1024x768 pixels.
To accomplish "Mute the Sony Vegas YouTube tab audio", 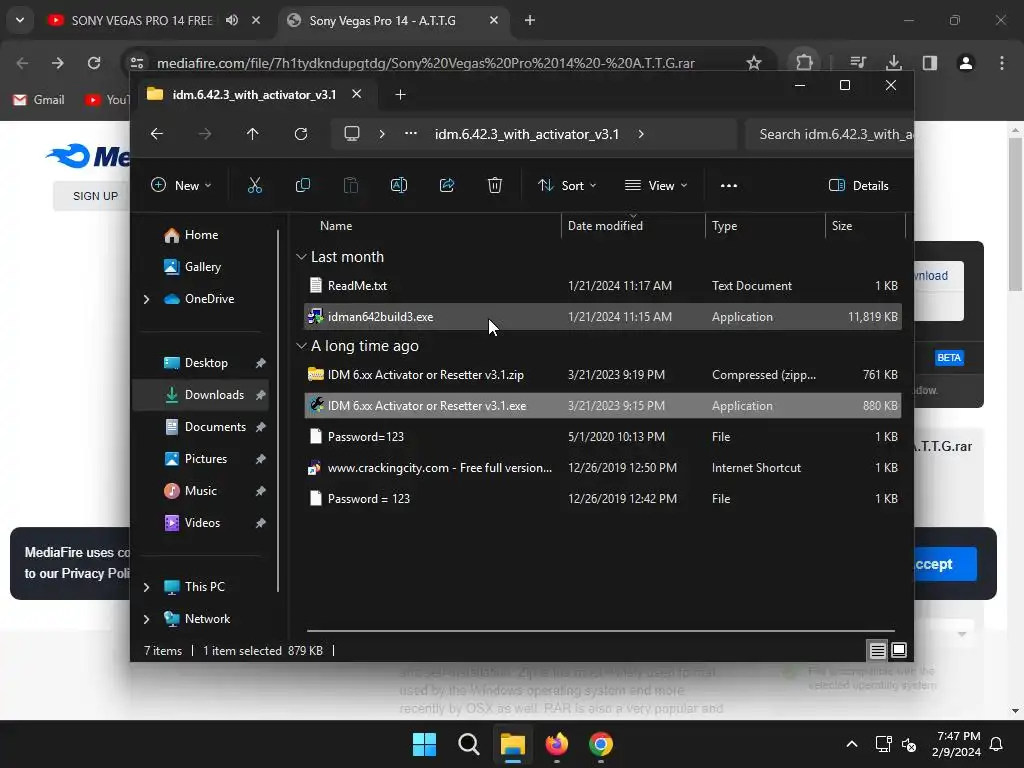I will [x=232, y=20].
